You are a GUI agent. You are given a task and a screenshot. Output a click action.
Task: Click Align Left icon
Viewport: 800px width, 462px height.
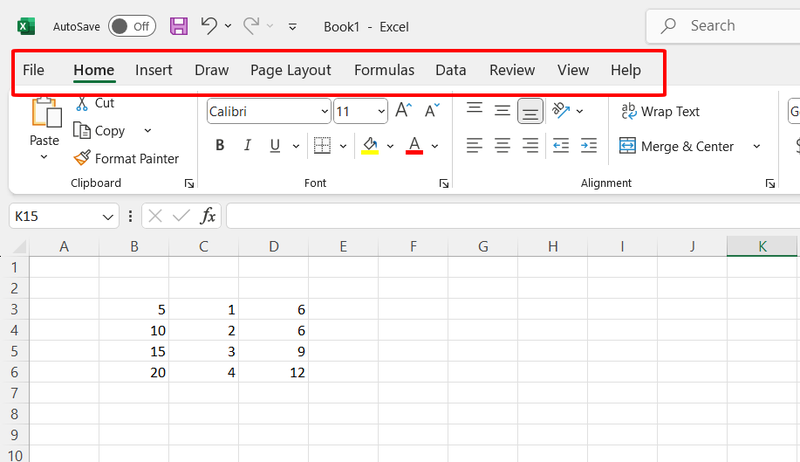pos(474,146)
